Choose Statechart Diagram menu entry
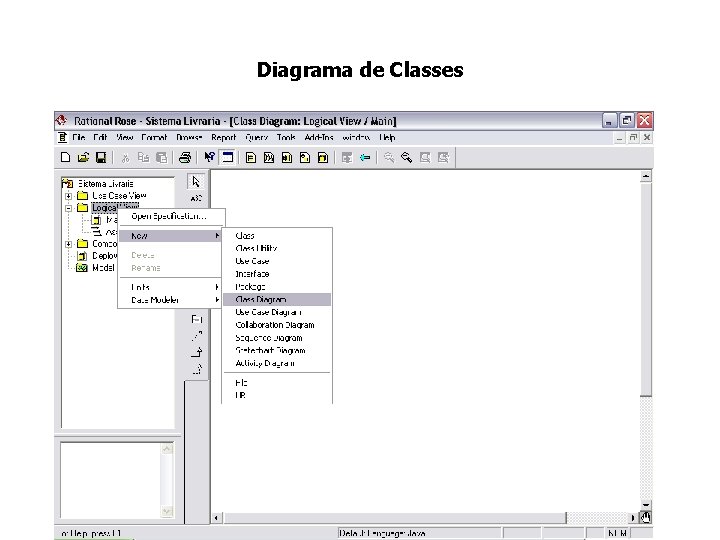The height and width of the screenshot is (540, 720). [x=277, y=350]
